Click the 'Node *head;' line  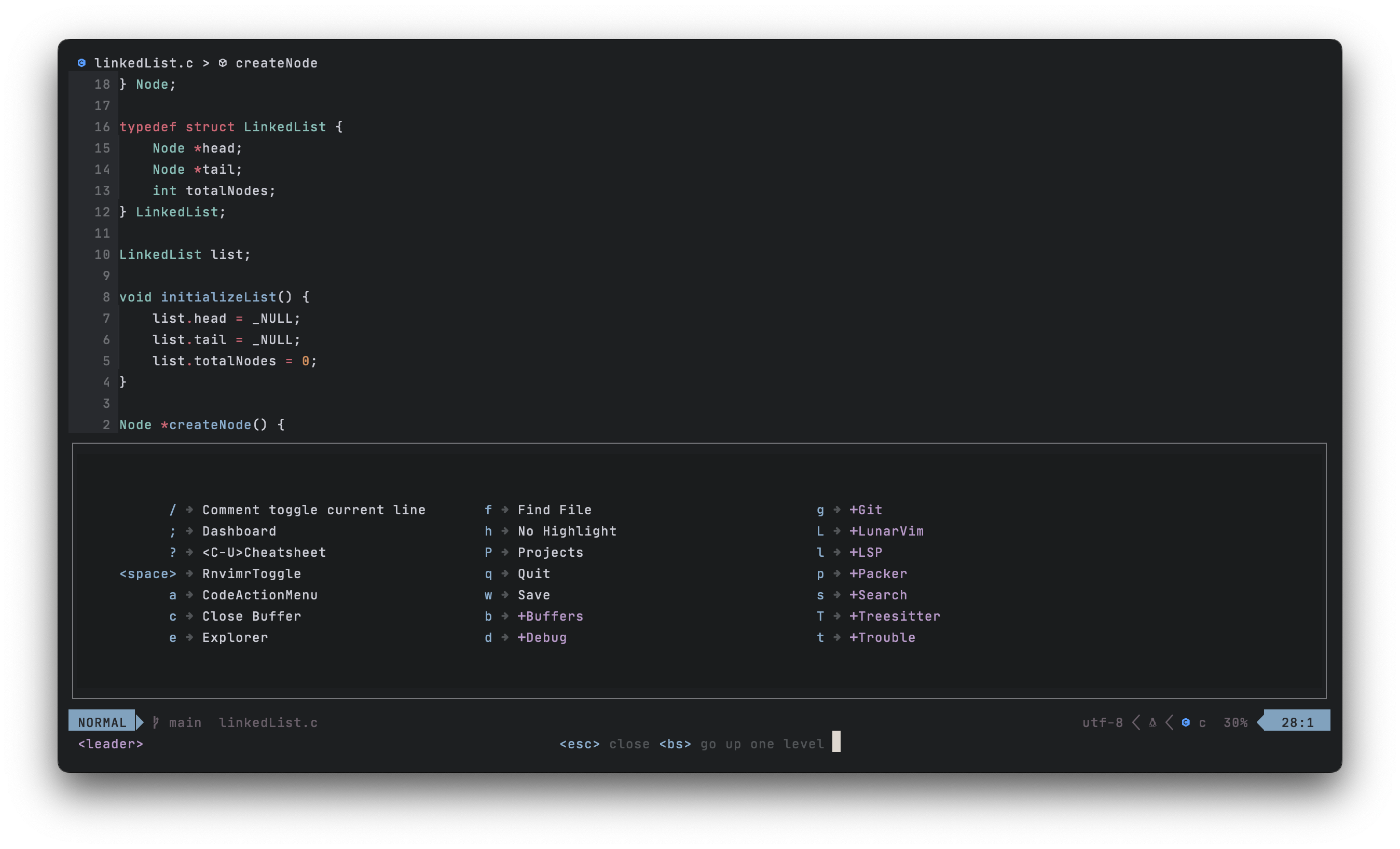(x=198, y=148)
